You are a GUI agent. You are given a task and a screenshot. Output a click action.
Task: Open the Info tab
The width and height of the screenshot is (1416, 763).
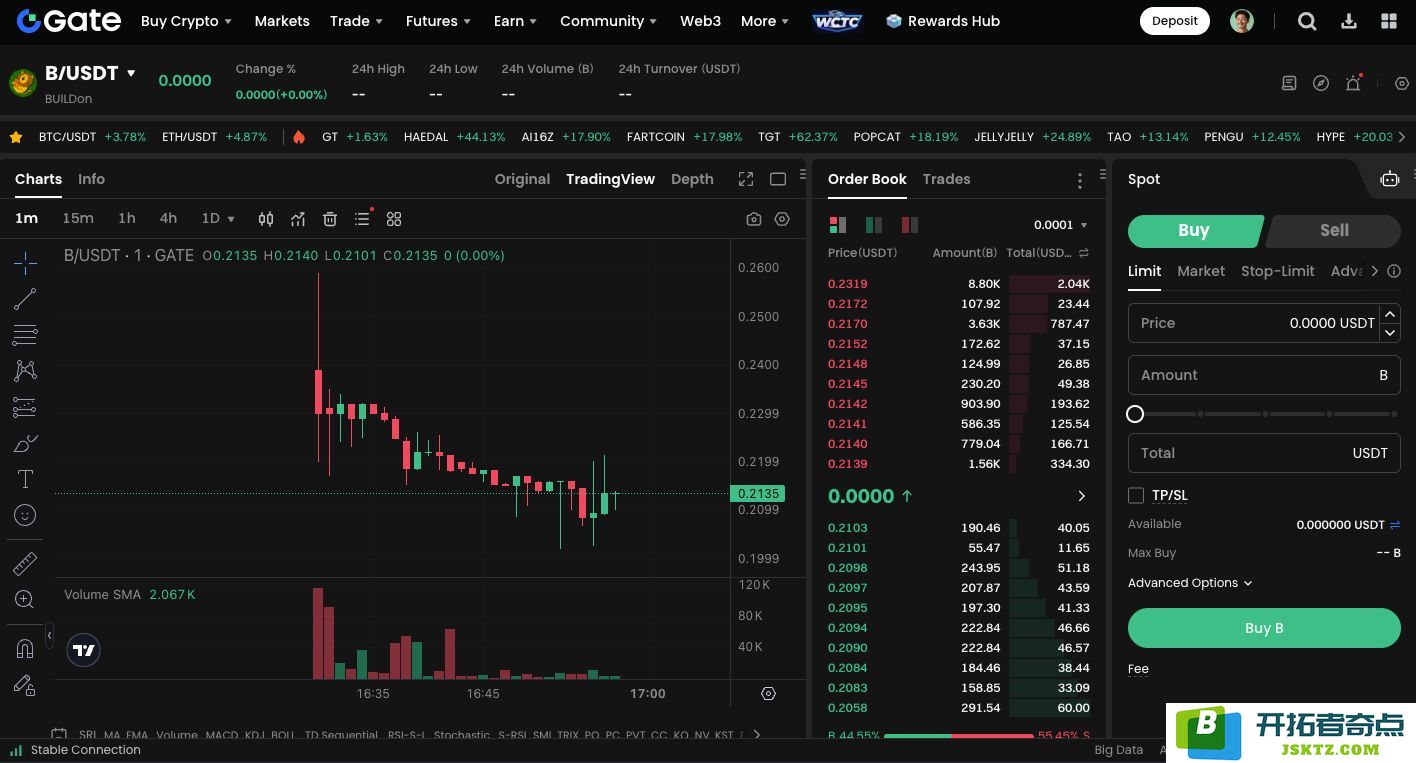coord(91,179)
